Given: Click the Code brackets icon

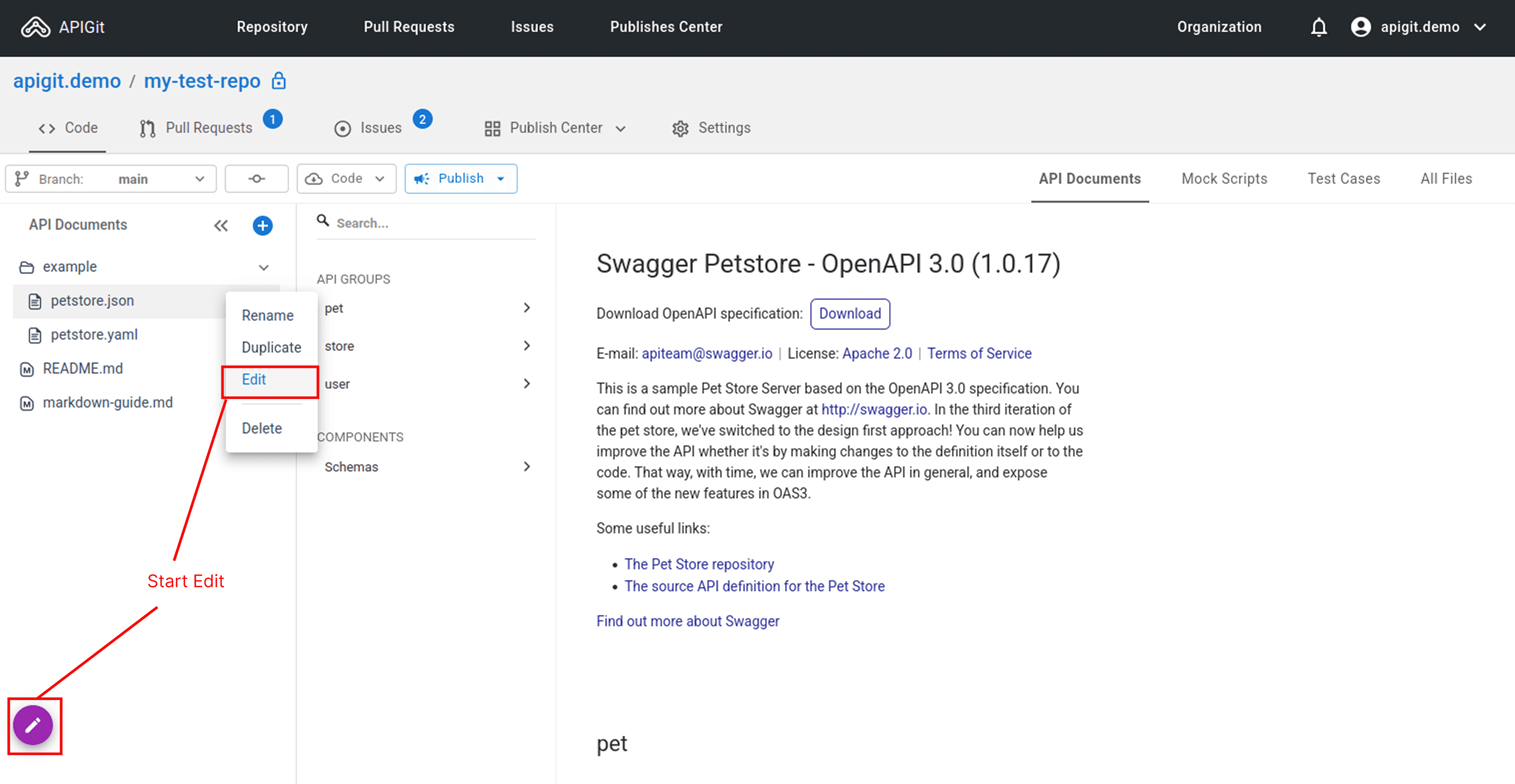Looking at the screenshot, I should (x=47, y=128).
